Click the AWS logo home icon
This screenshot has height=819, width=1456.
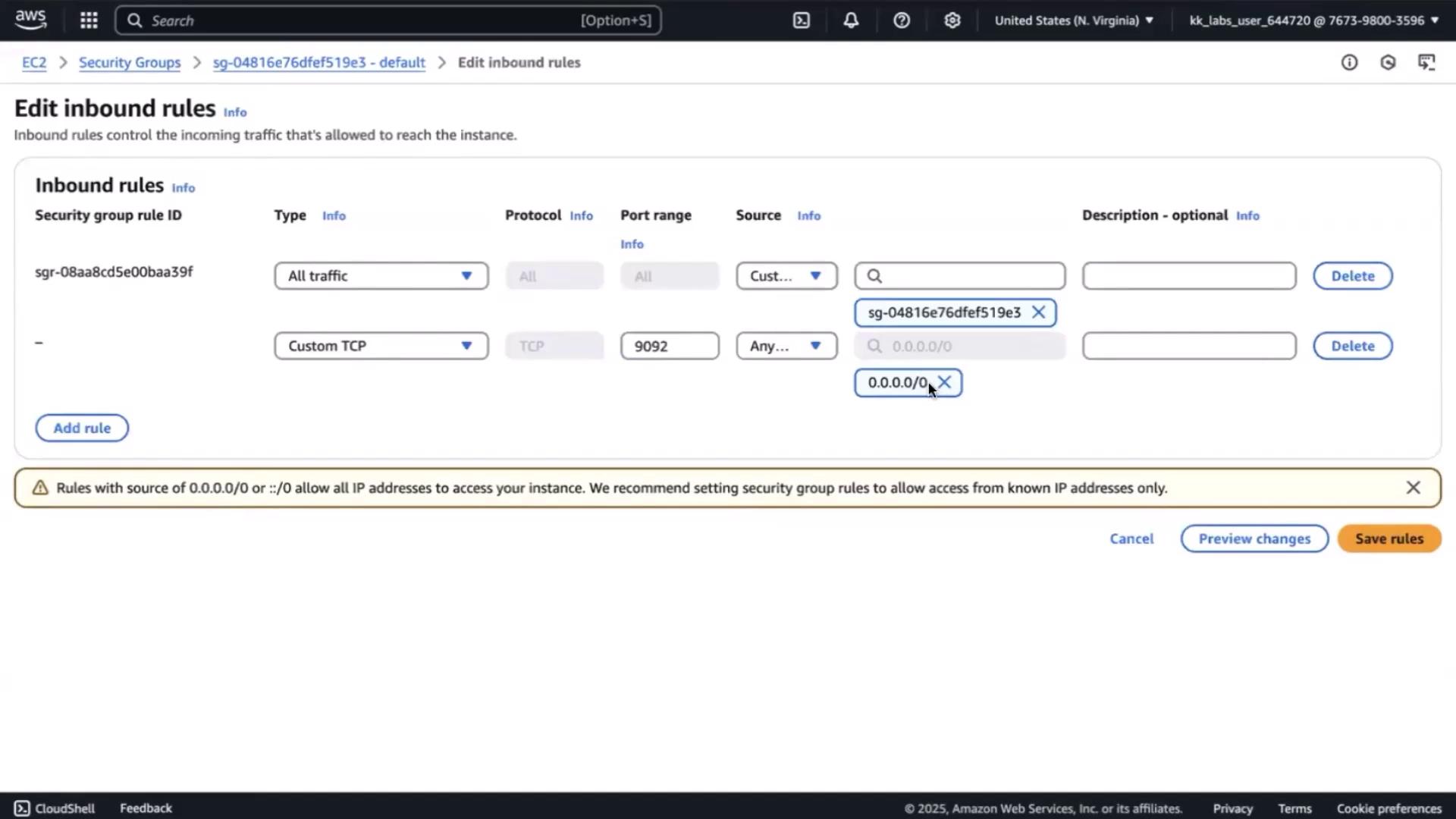(x=30, y=20)
